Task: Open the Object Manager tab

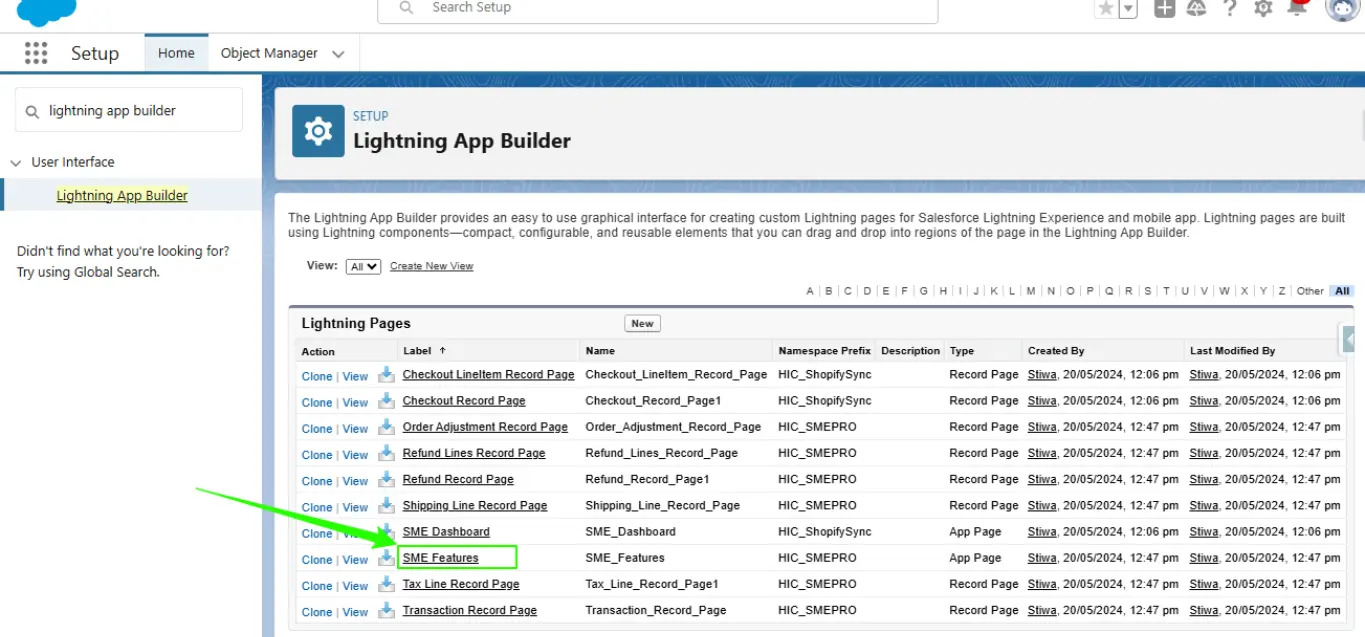Action: pyautogui.click(x=269, y=53)
